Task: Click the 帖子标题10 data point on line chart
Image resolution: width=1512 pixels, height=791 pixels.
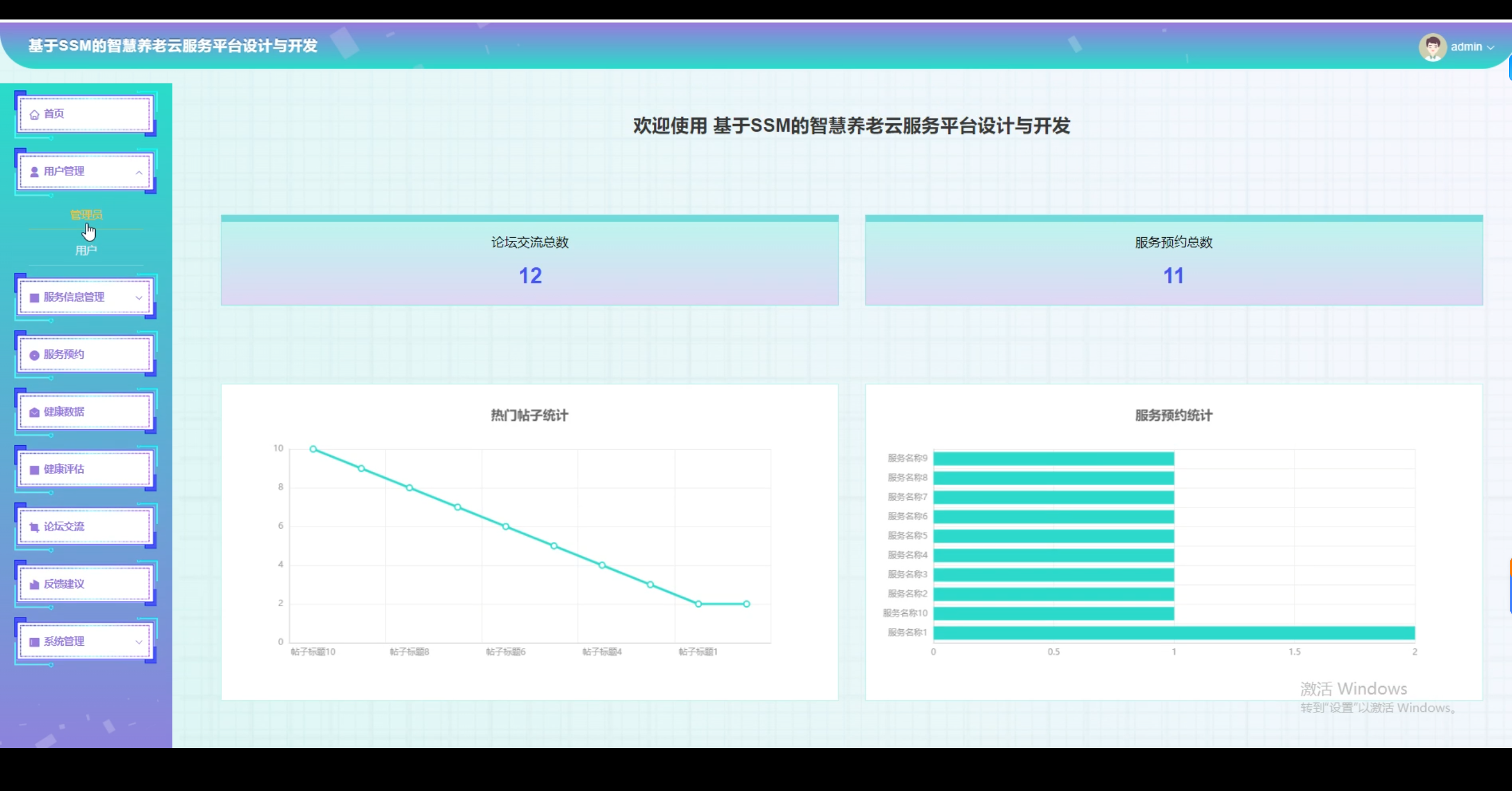Action: [x=312, y=448]
